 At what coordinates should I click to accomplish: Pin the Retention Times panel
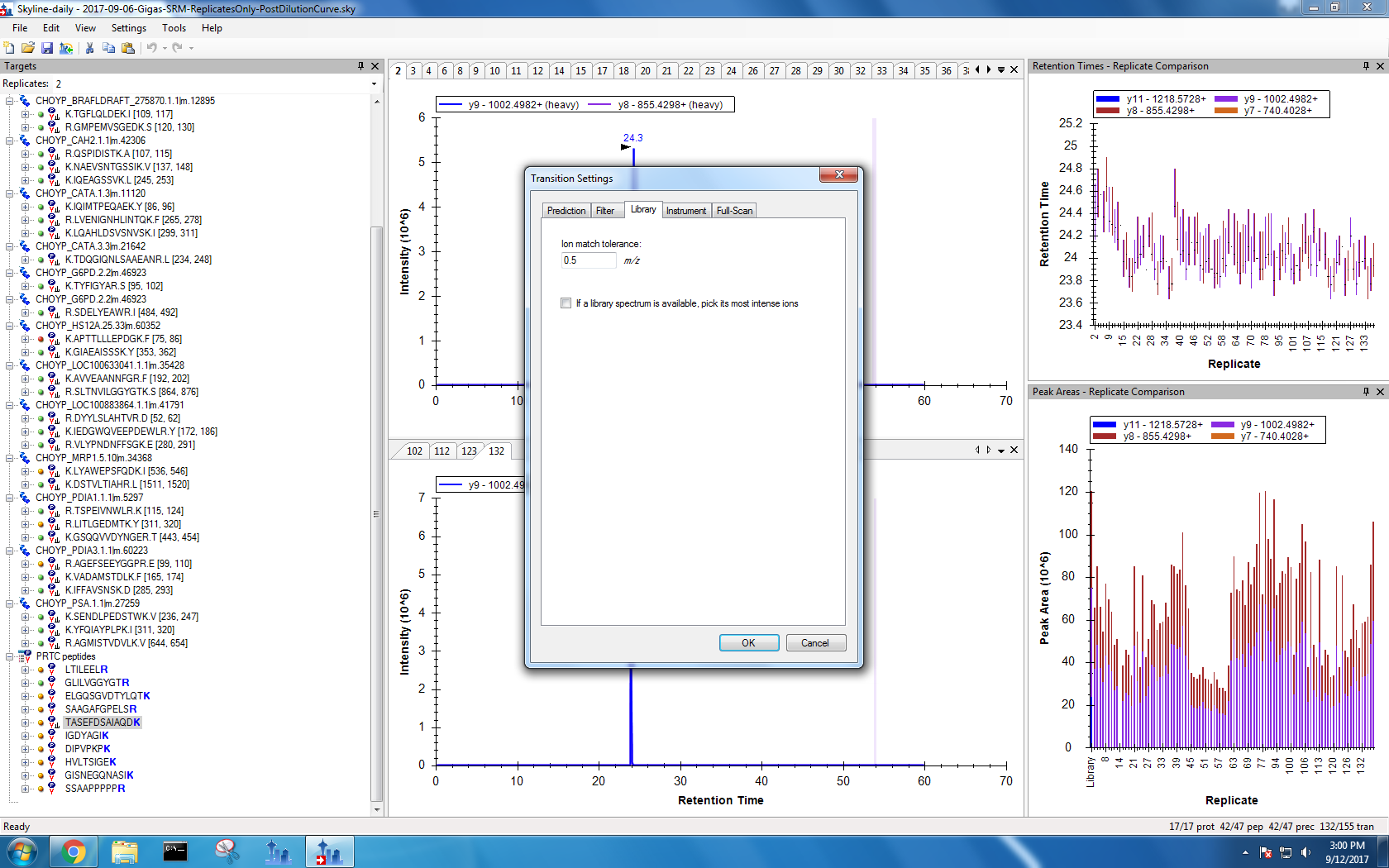1366,66
